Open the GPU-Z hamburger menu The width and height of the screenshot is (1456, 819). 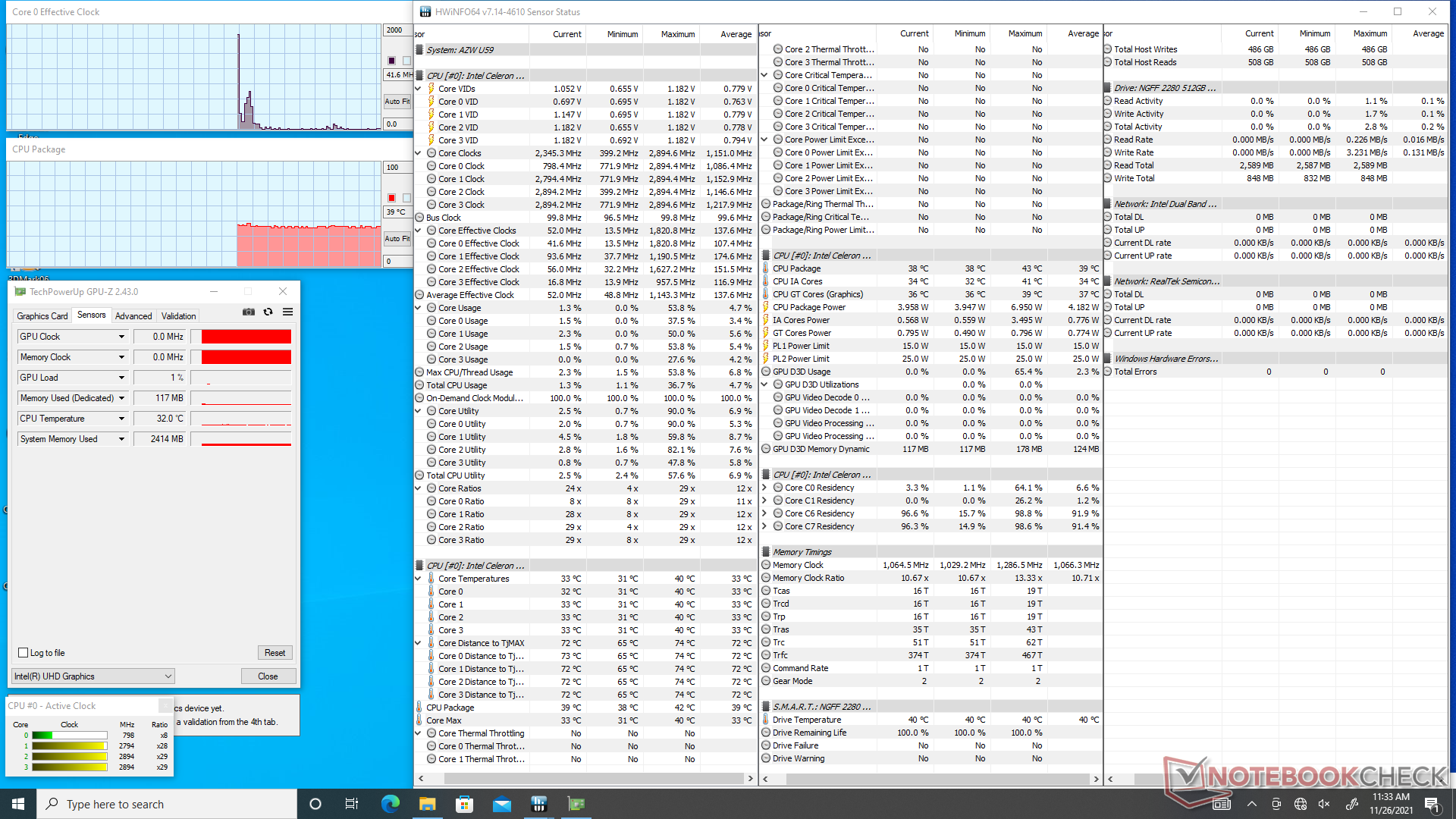[288, 312]
